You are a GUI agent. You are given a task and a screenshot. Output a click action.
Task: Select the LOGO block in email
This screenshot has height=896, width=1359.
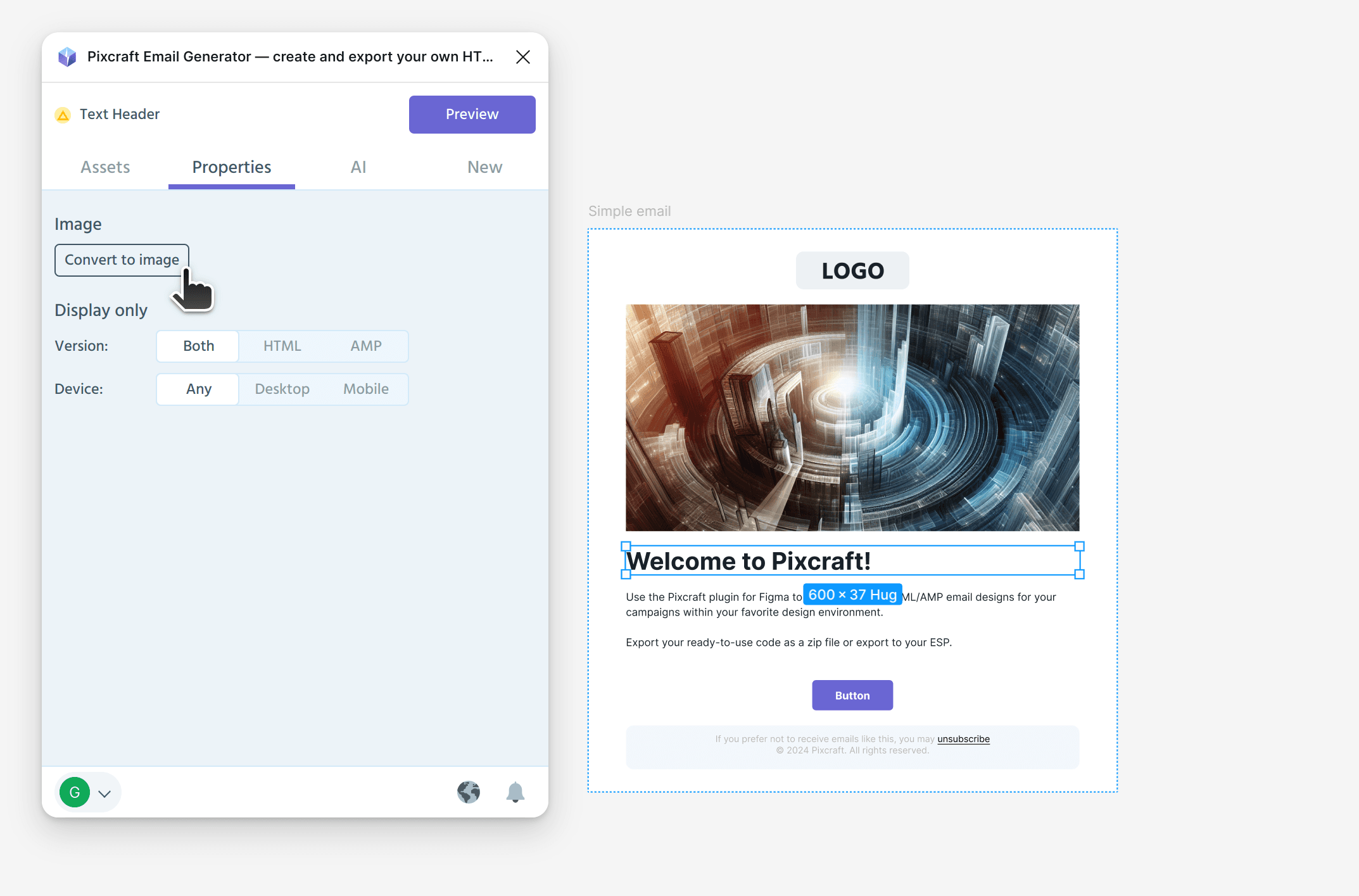pos(852,271)
